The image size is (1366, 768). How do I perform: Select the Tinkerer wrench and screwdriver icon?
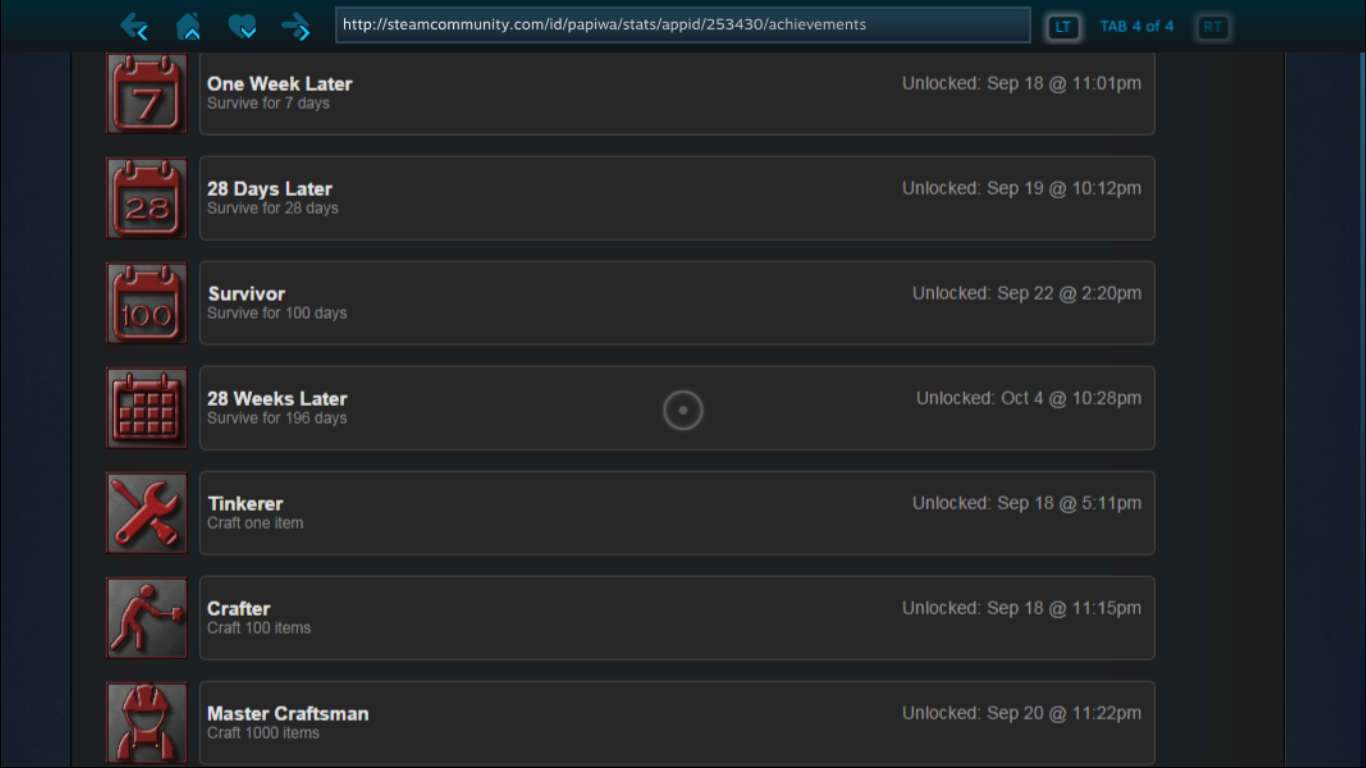pyautogui.click(x=147, y=513)
